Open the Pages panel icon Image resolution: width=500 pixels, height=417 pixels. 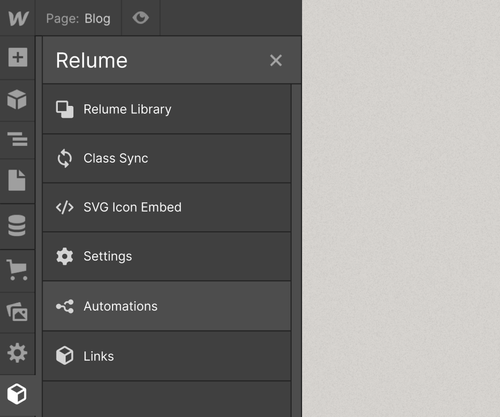tap(17, 180)
